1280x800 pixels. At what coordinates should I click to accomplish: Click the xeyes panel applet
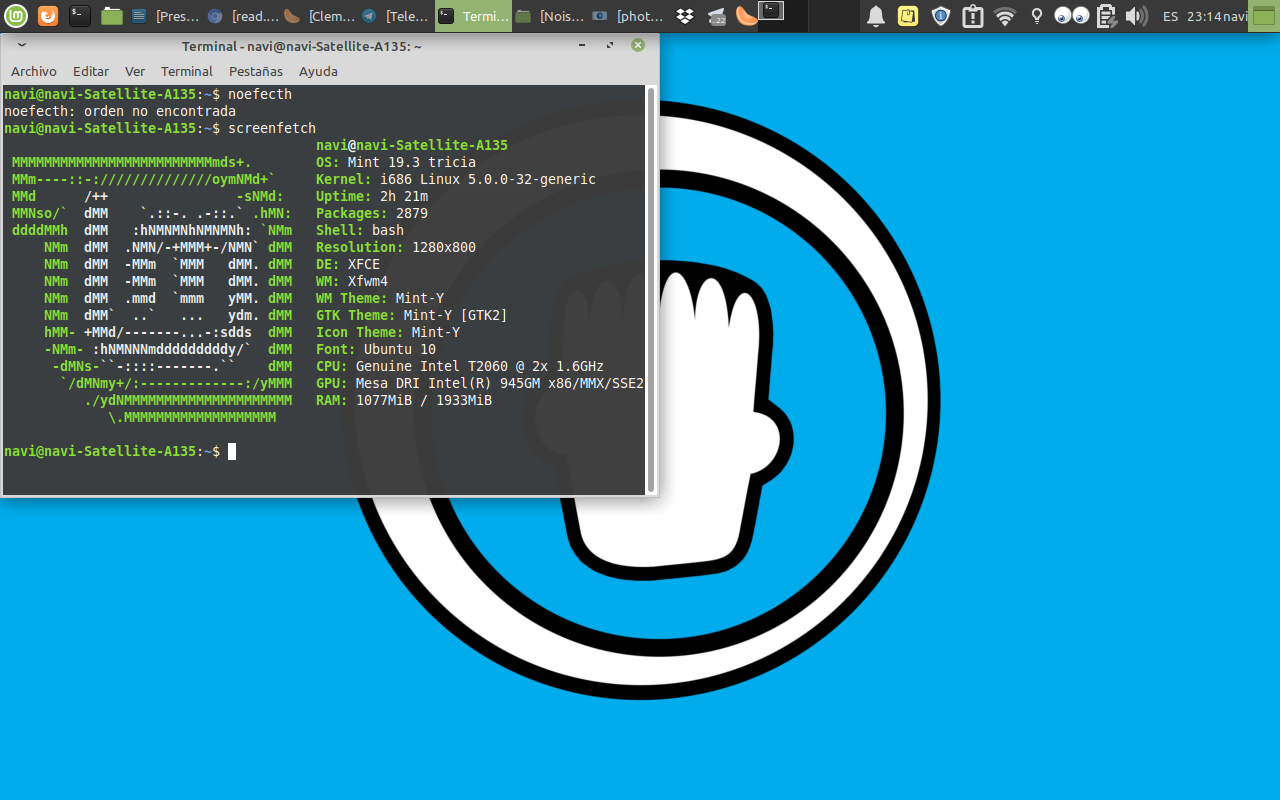click(1072, 16)
